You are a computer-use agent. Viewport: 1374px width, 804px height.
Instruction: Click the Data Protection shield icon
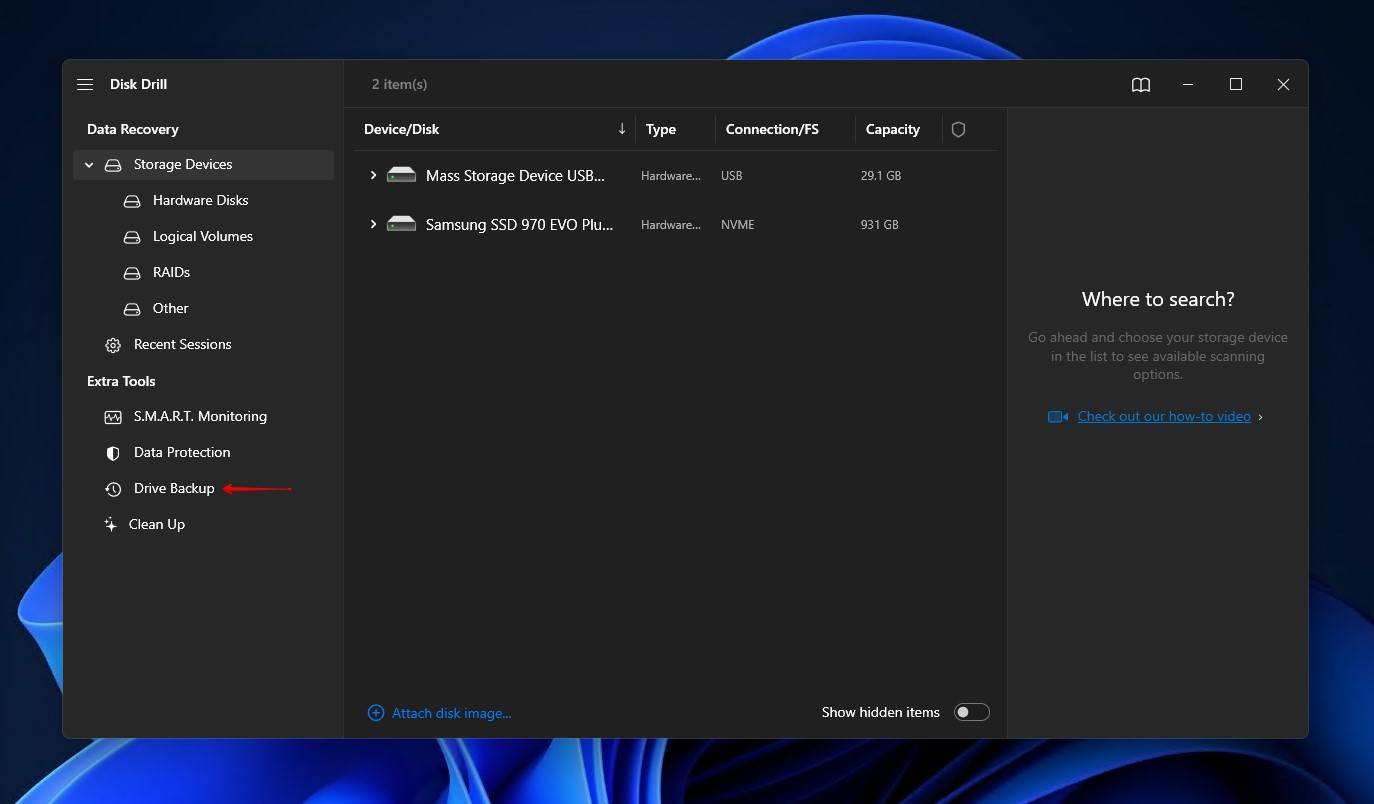coord(113,453)
